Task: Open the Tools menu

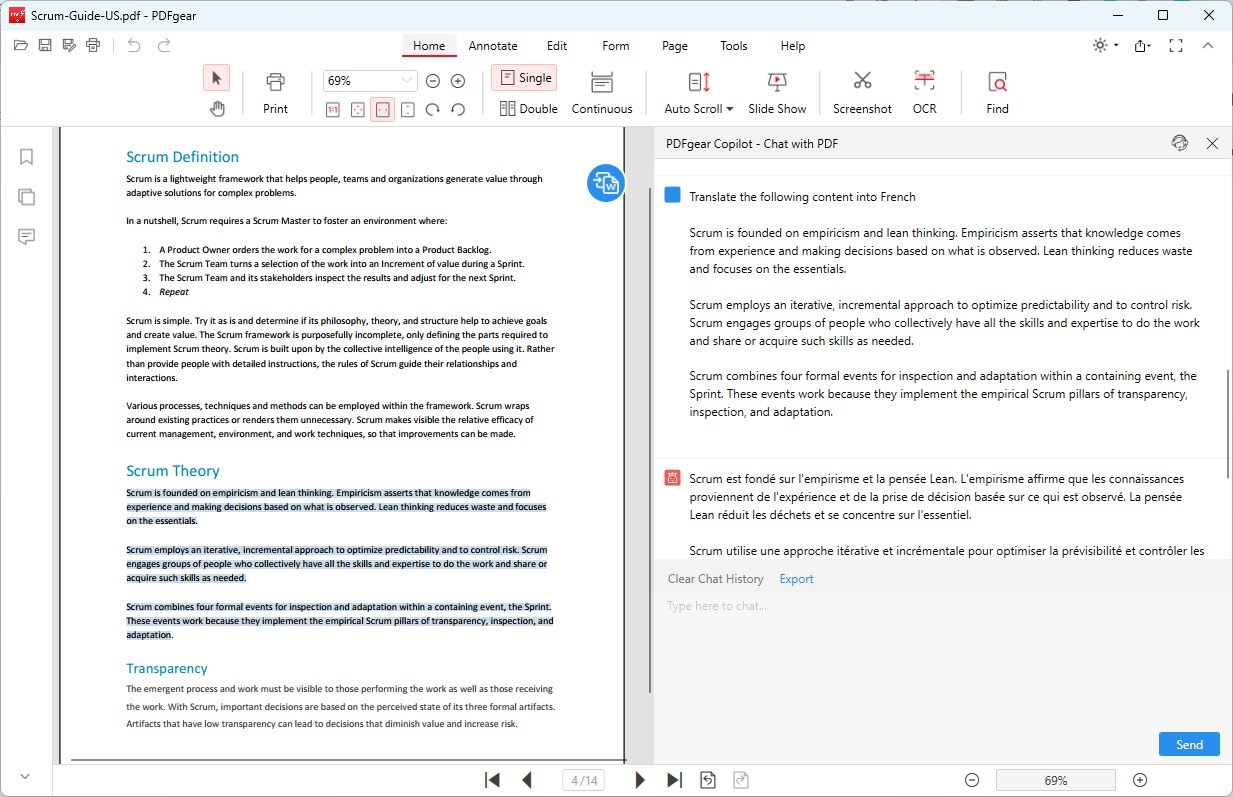Action: (733, 45)
